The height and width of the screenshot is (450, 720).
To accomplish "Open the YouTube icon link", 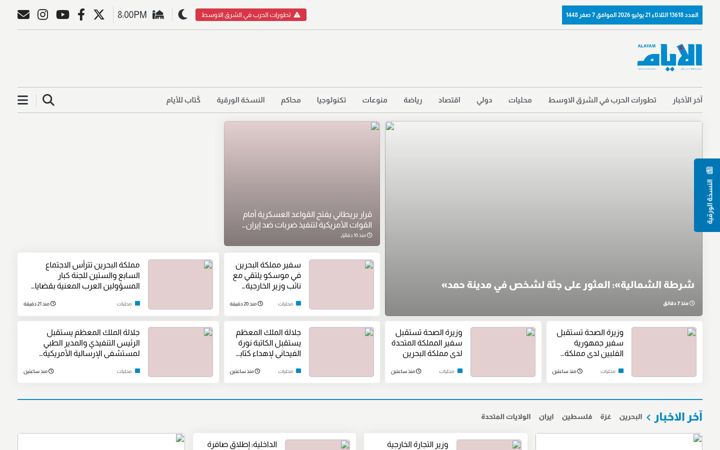I will click(62, 15).
